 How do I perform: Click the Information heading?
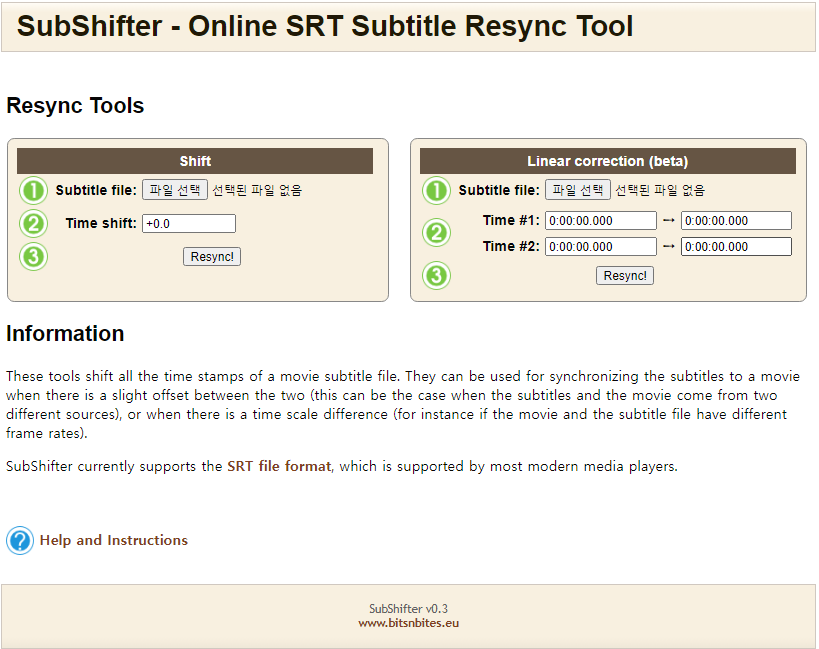65,334
